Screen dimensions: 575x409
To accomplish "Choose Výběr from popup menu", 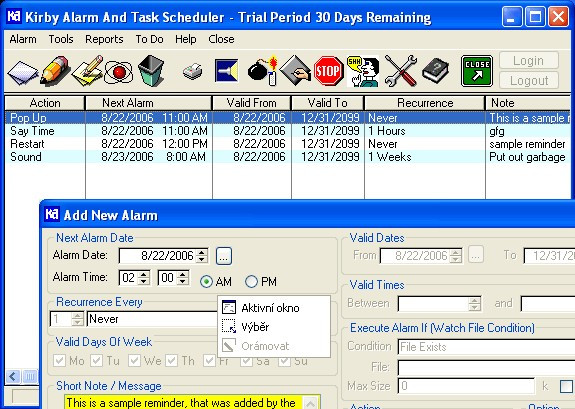I will point(274,326).
